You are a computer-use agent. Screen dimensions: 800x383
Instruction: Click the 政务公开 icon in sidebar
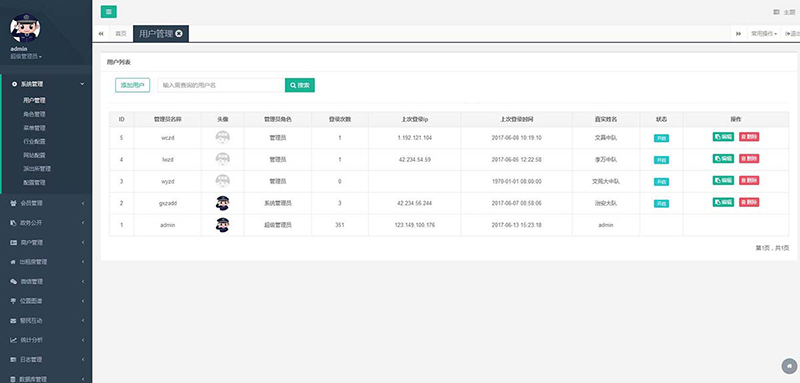pyautogui.click(x=14, y=223)
